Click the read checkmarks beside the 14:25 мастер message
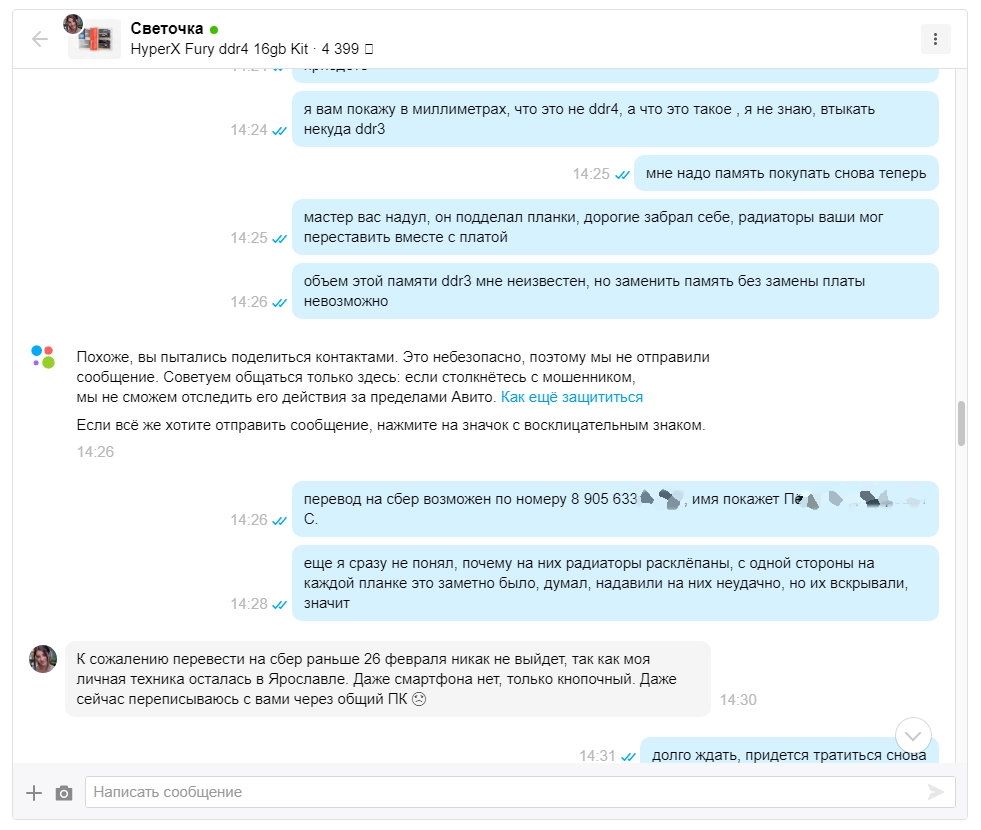The image size is (981, 830). tap(279, 238)
